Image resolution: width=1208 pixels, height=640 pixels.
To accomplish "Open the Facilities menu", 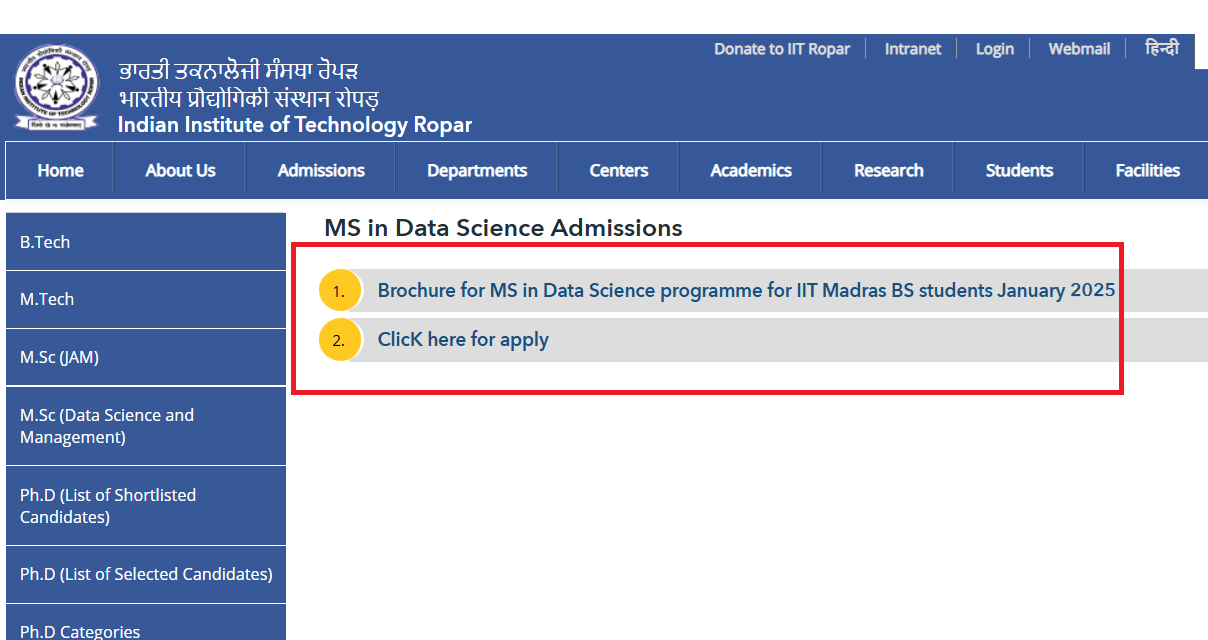I will tap(1147, 170).
